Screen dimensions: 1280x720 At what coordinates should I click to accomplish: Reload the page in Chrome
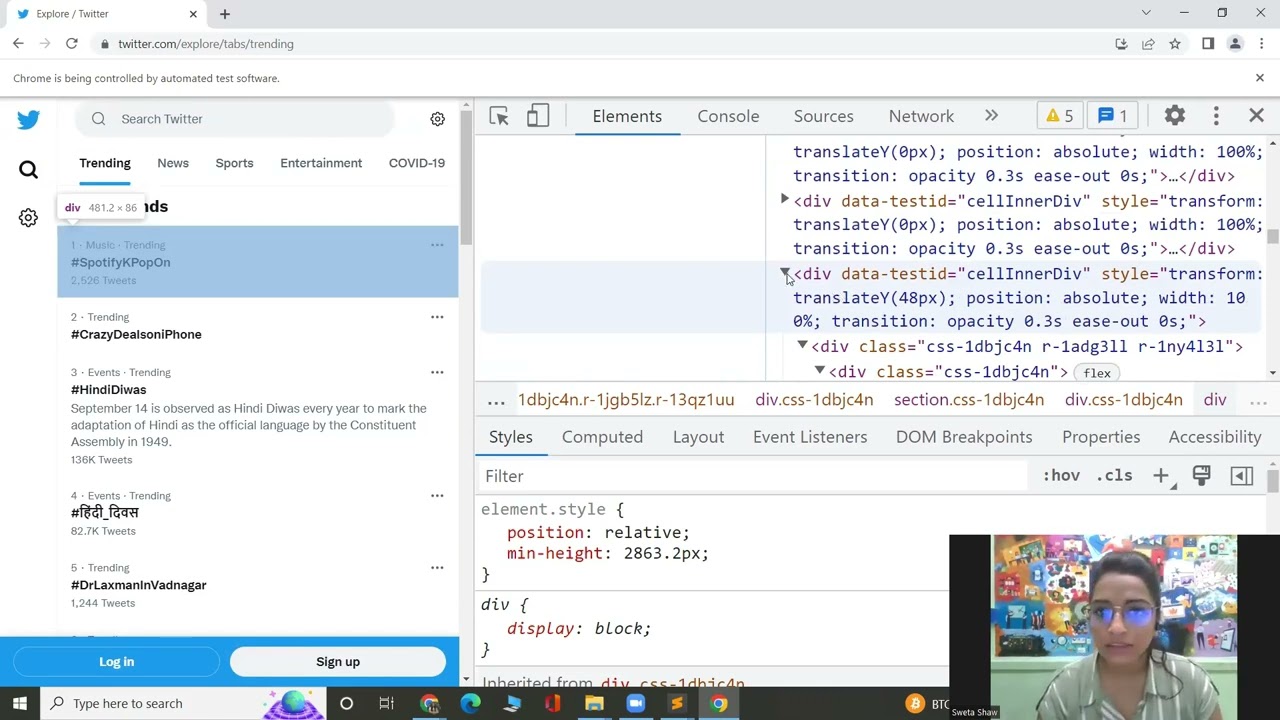(x=72, y=44)
